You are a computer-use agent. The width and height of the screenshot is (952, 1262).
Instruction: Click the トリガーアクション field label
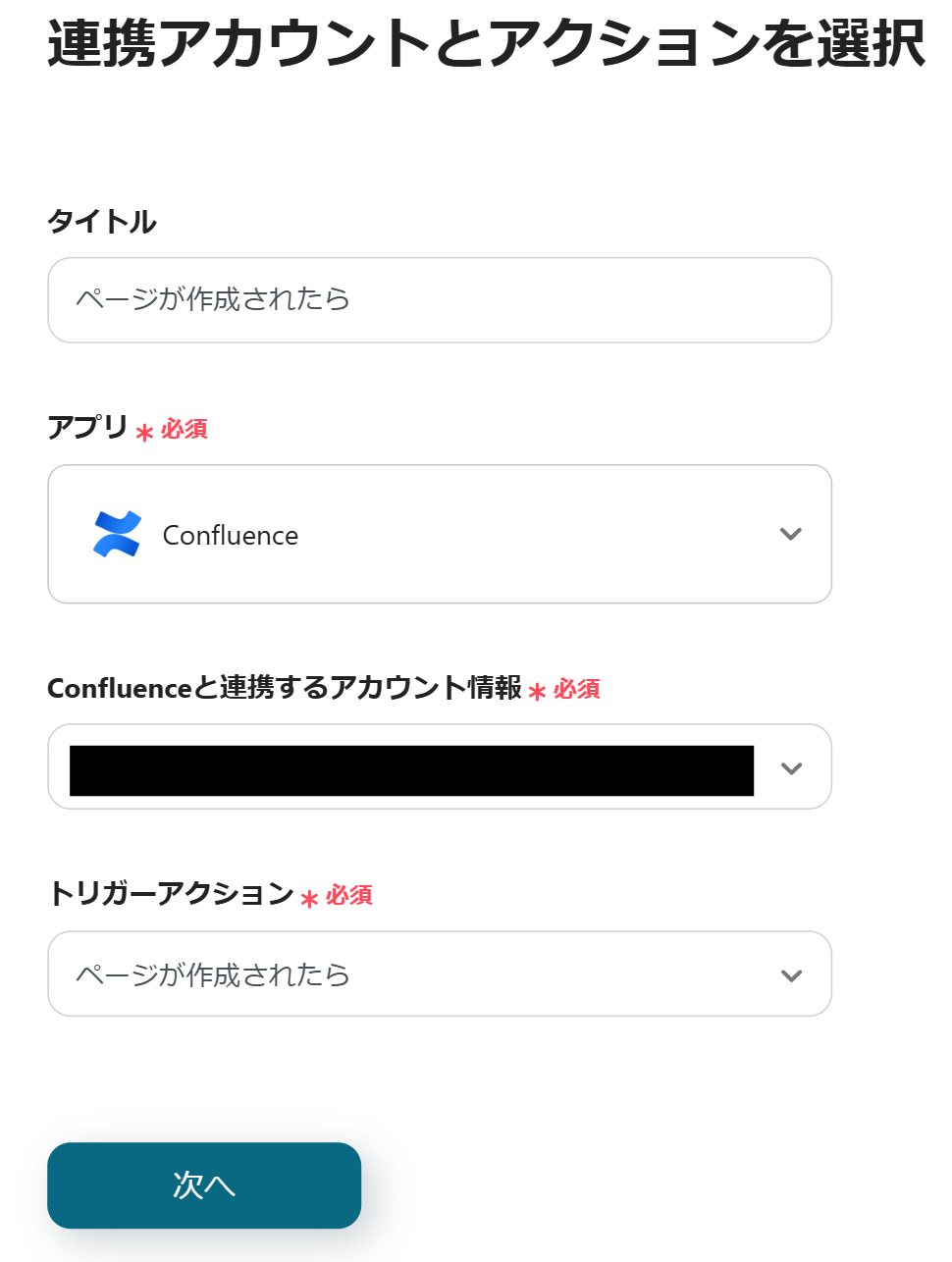[x=171, y=893]
